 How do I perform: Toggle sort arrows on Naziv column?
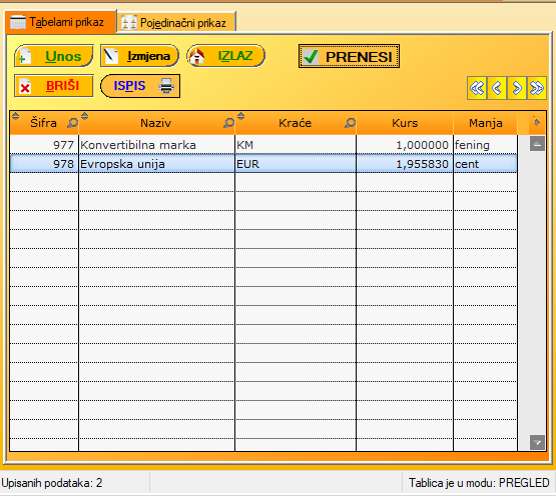[84, 116]
